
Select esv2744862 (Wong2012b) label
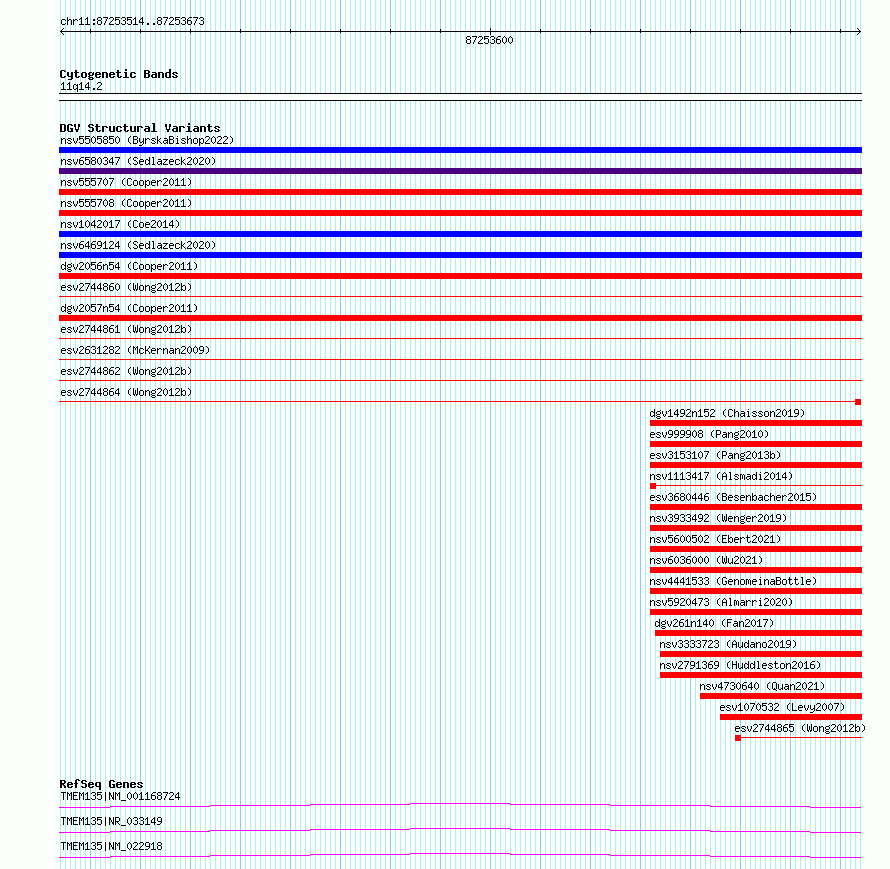[x=126, y=371]
